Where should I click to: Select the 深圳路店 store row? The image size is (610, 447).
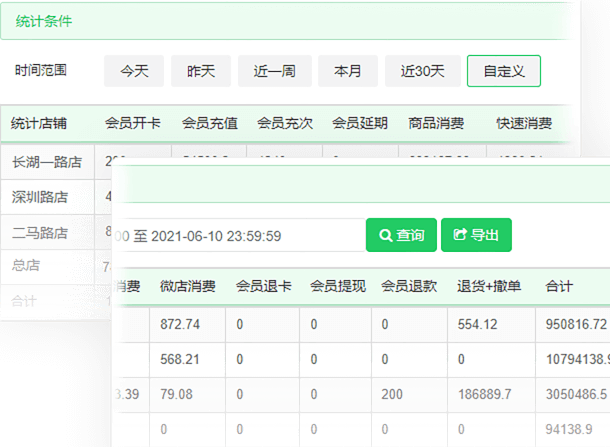(x=40, y=196)
